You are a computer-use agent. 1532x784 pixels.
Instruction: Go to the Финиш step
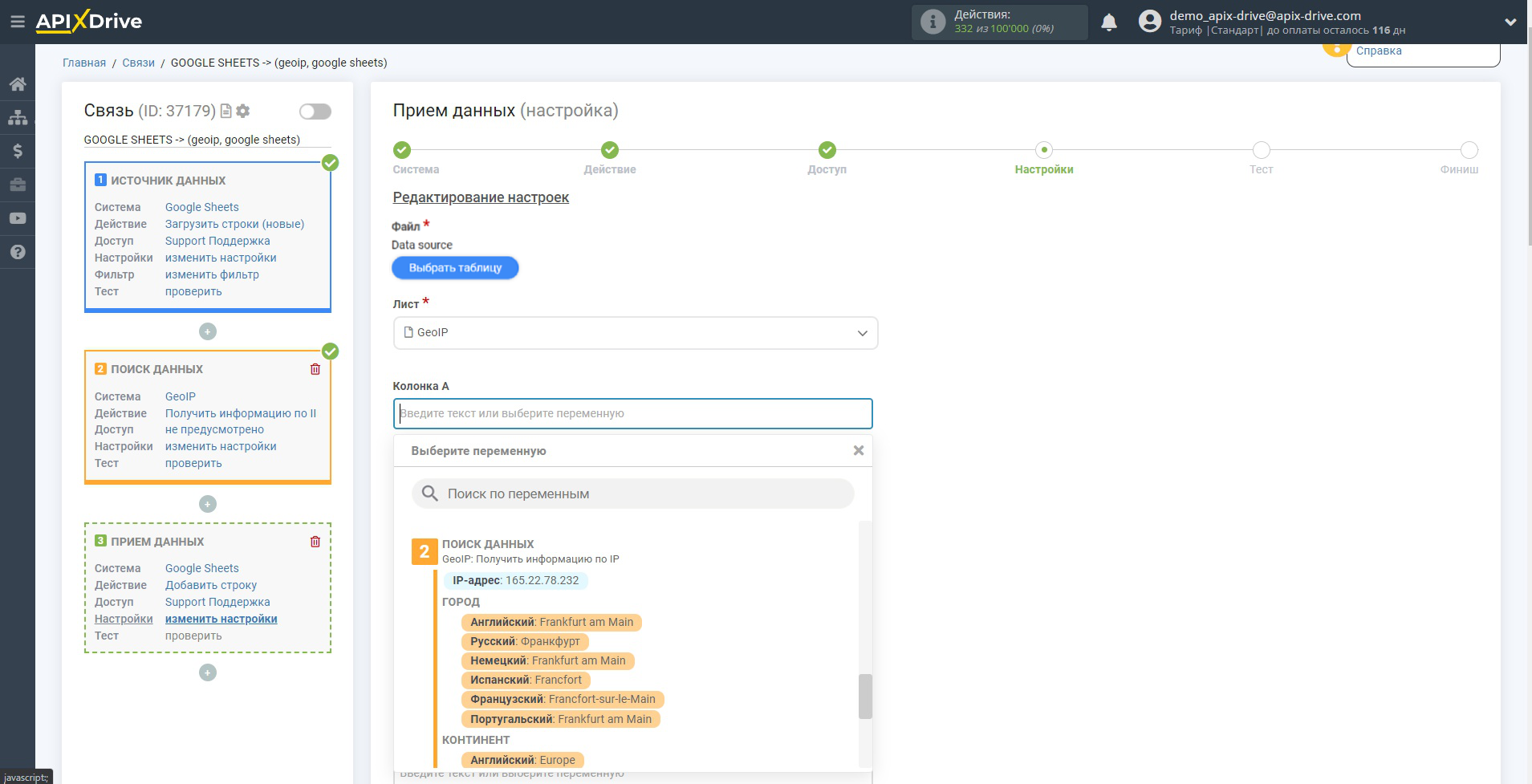pos(1469,150)
